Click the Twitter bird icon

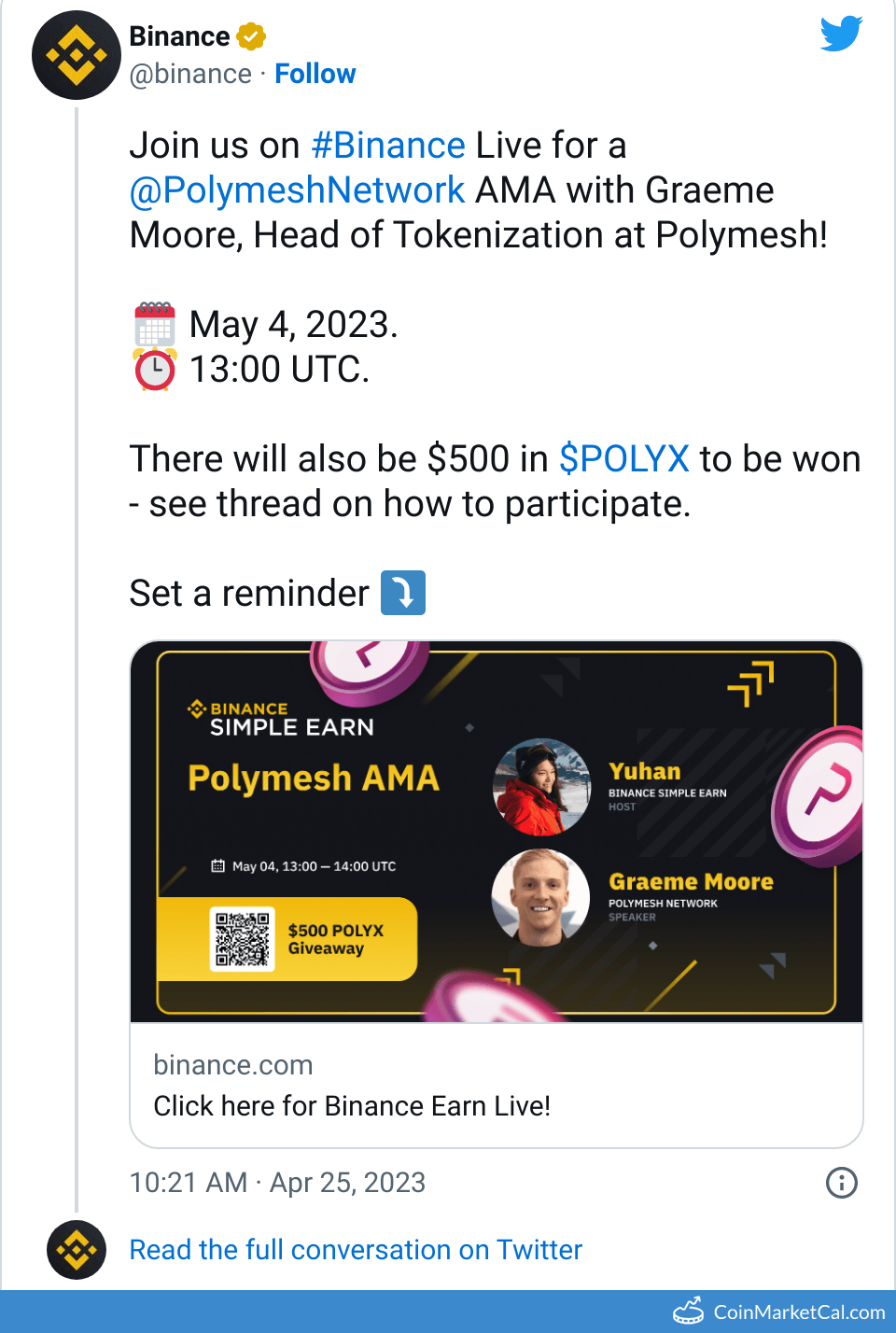tap(839, 34)
